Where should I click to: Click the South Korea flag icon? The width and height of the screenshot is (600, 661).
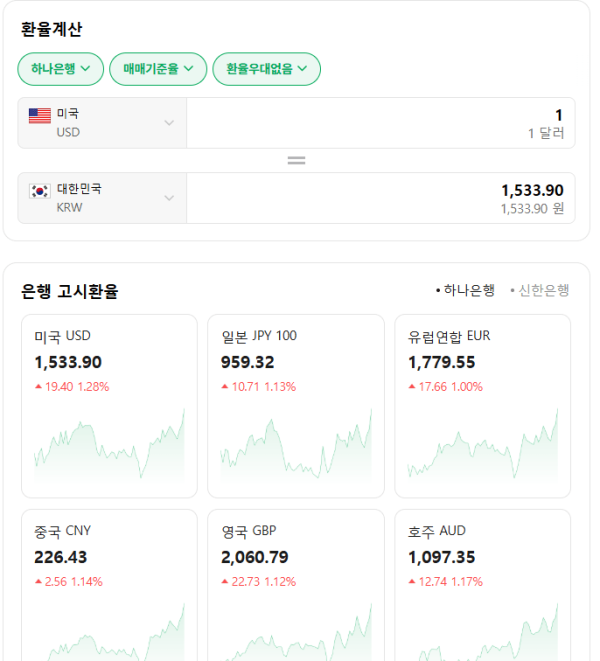(x=40, y=191)
